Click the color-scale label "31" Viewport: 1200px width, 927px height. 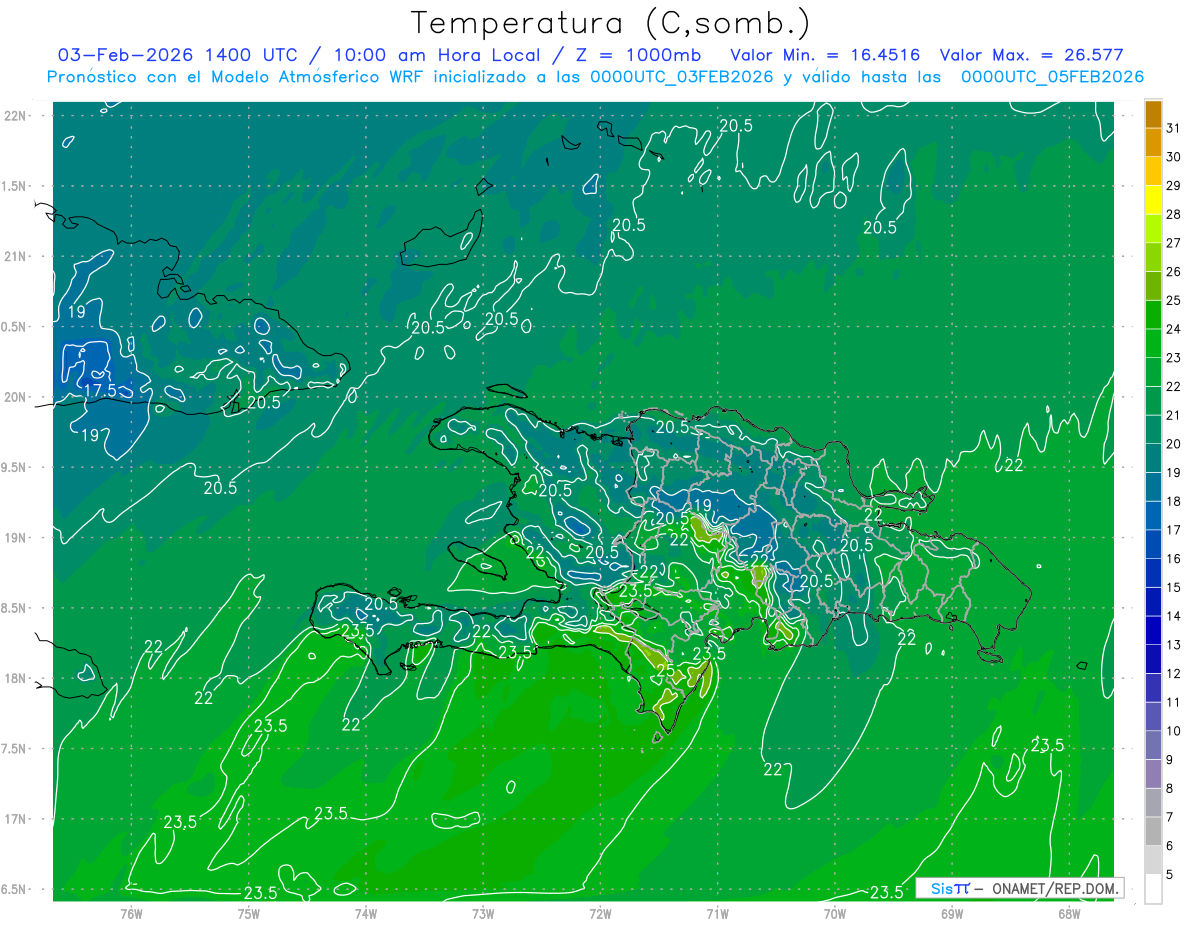[1174, 128]
